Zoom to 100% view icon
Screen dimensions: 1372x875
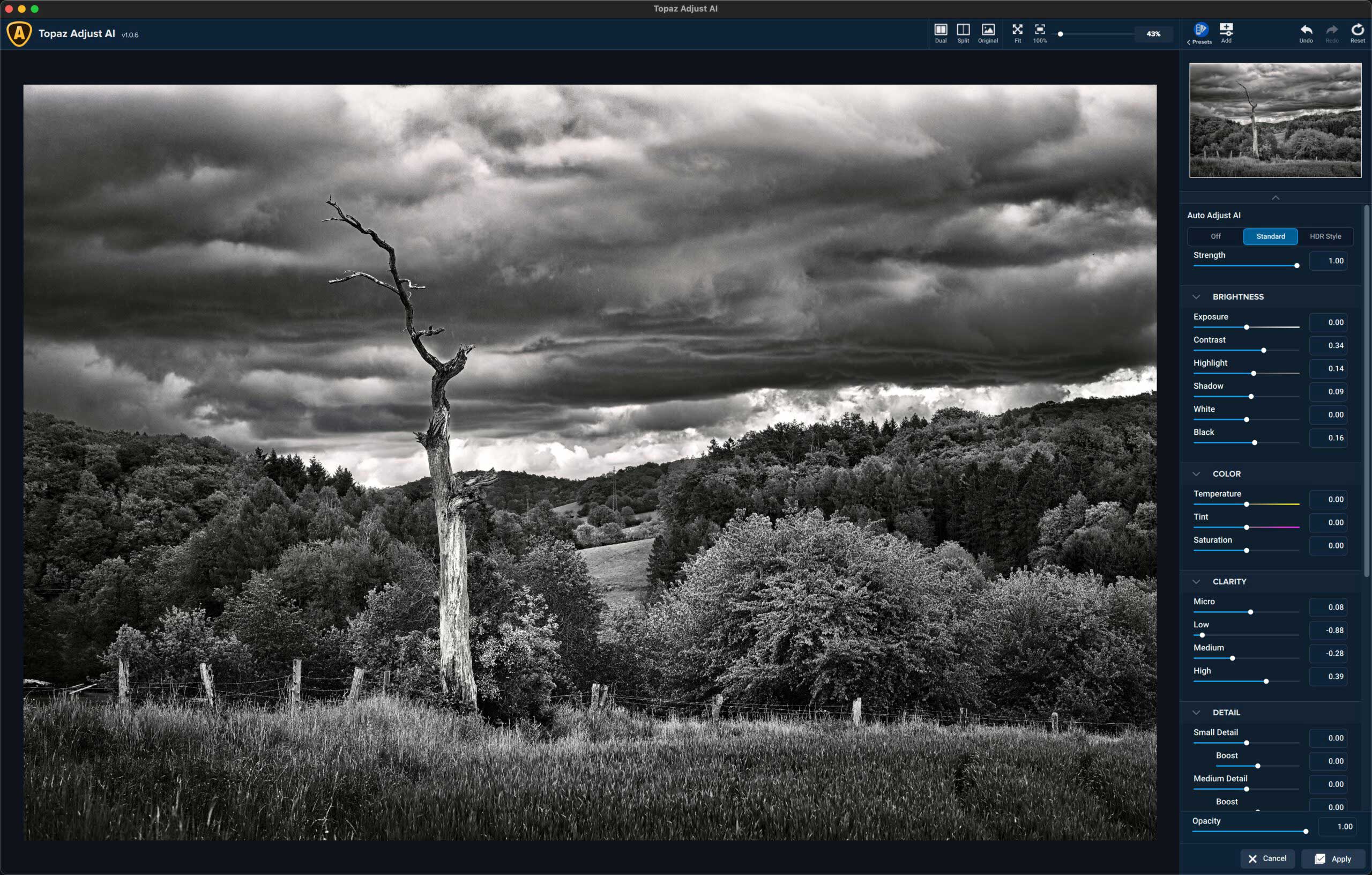1040,32
